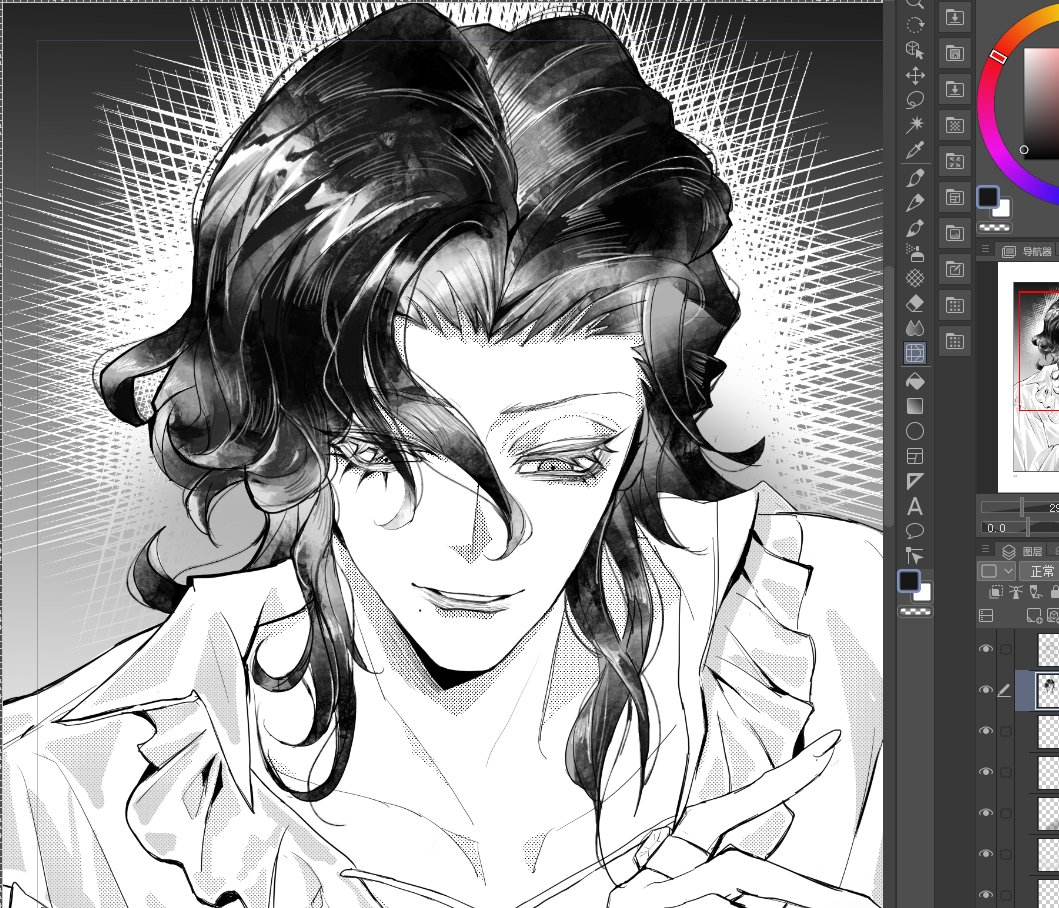Select the Auto select magic wand tool
Image resolution: width=1059 pixels, height=908 pixels.
click(914, 124)
